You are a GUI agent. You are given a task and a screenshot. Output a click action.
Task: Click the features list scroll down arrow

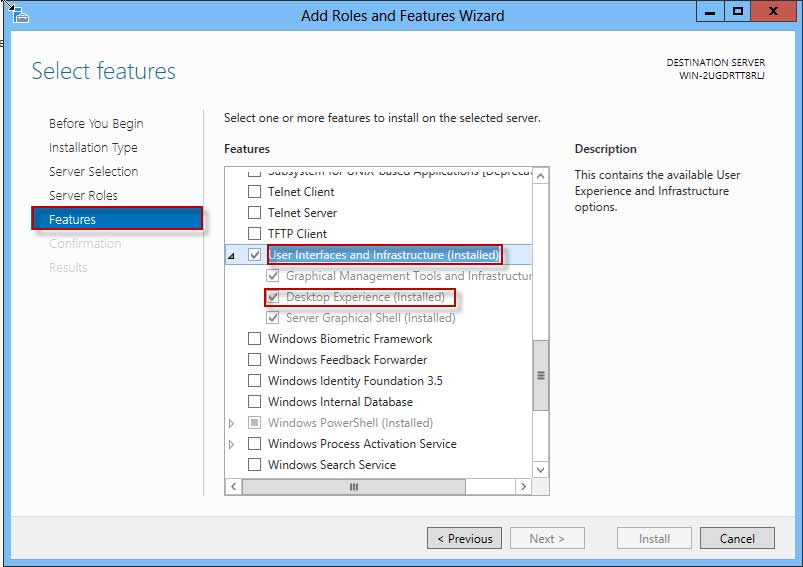(540, 470)
